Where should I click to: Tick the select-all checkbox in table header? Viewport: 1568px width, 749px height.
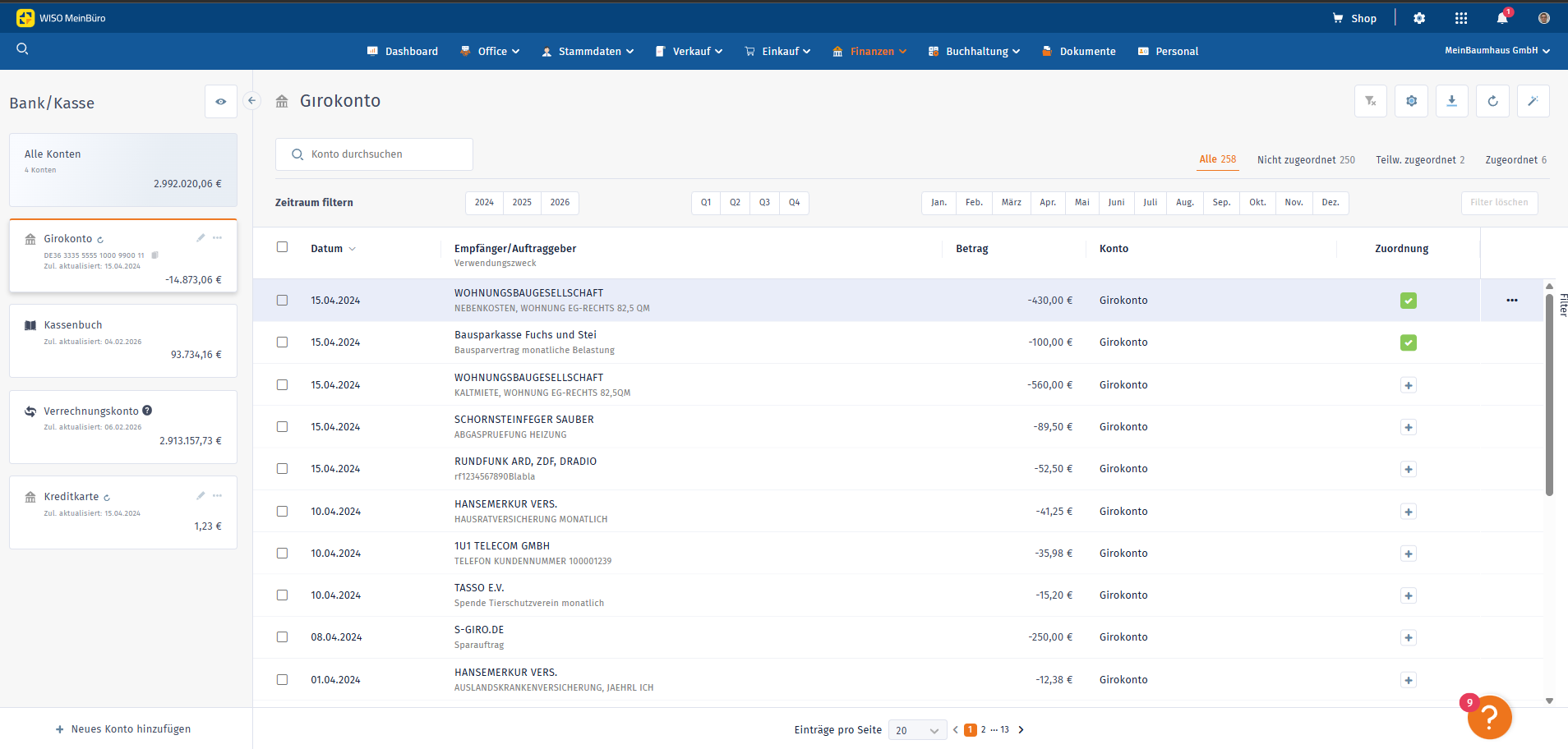click(282, 247)
